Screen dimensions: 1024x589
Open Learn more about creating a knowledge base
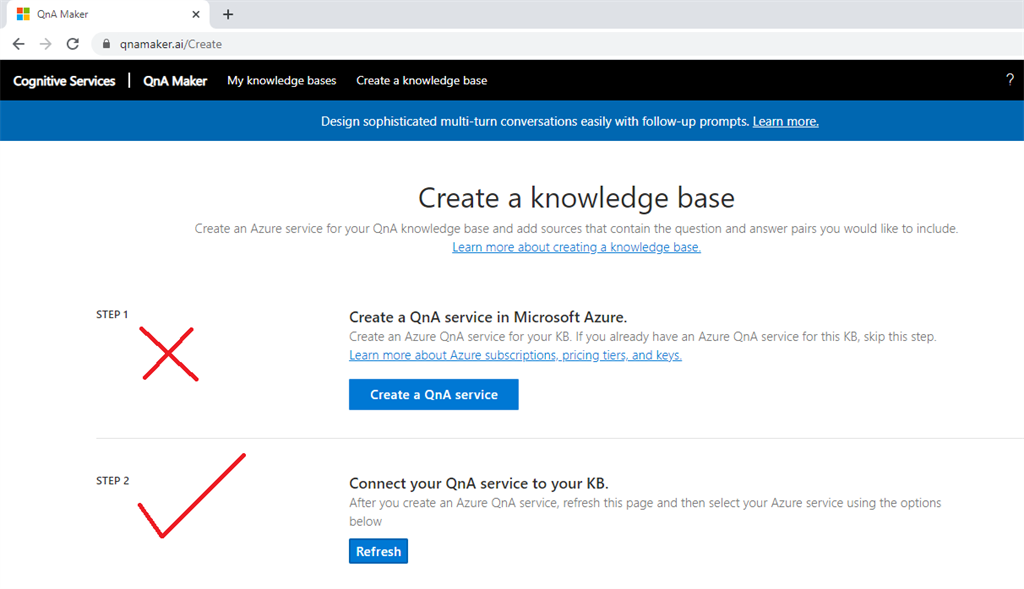click(x=576, y=247)
